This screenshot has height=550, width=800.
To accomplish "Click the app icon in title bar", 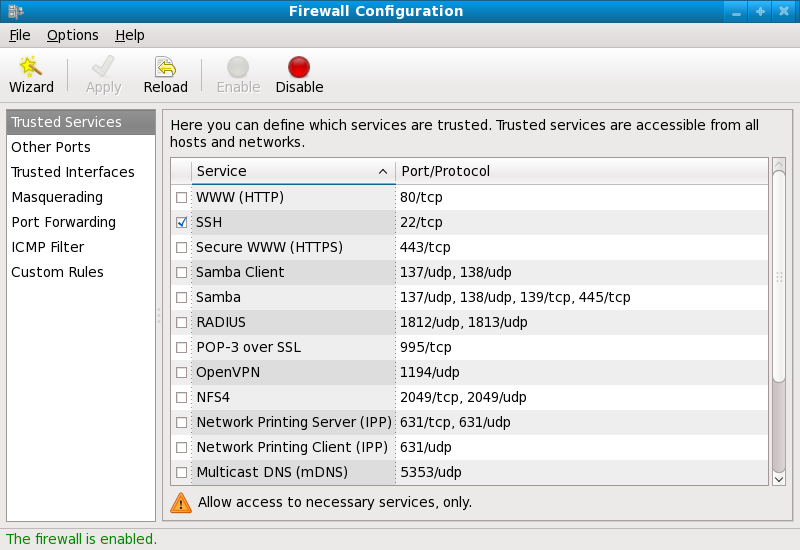I will pyautogui.click(x=15, y=12).
